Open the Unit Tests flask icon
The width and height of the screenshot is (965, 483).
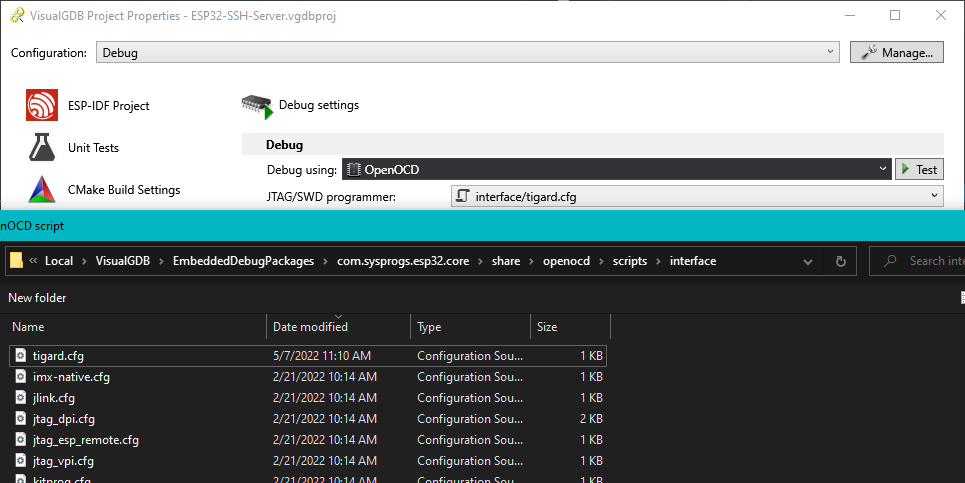pos(42,148)
